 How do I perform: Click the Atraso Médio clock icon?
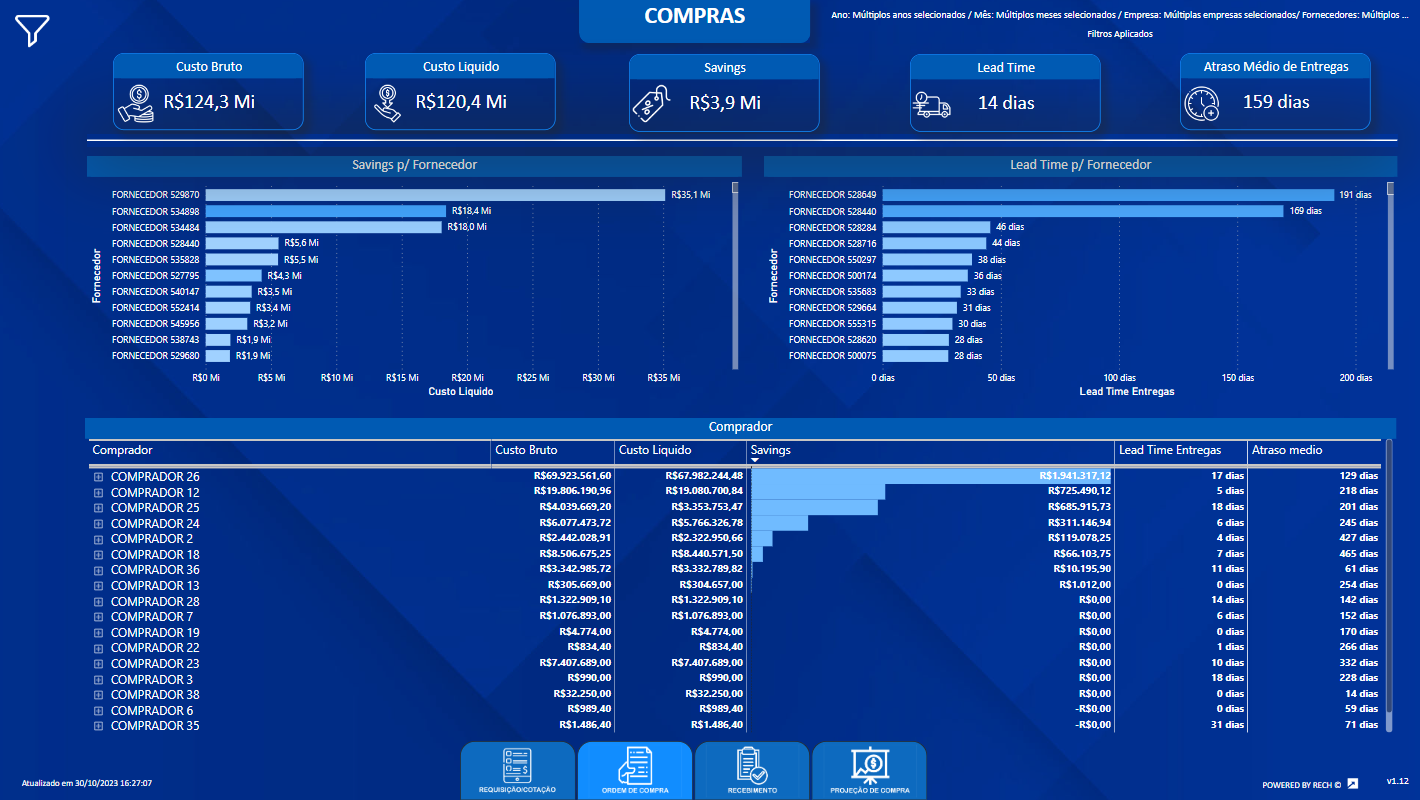click(x=1202, y=103)
